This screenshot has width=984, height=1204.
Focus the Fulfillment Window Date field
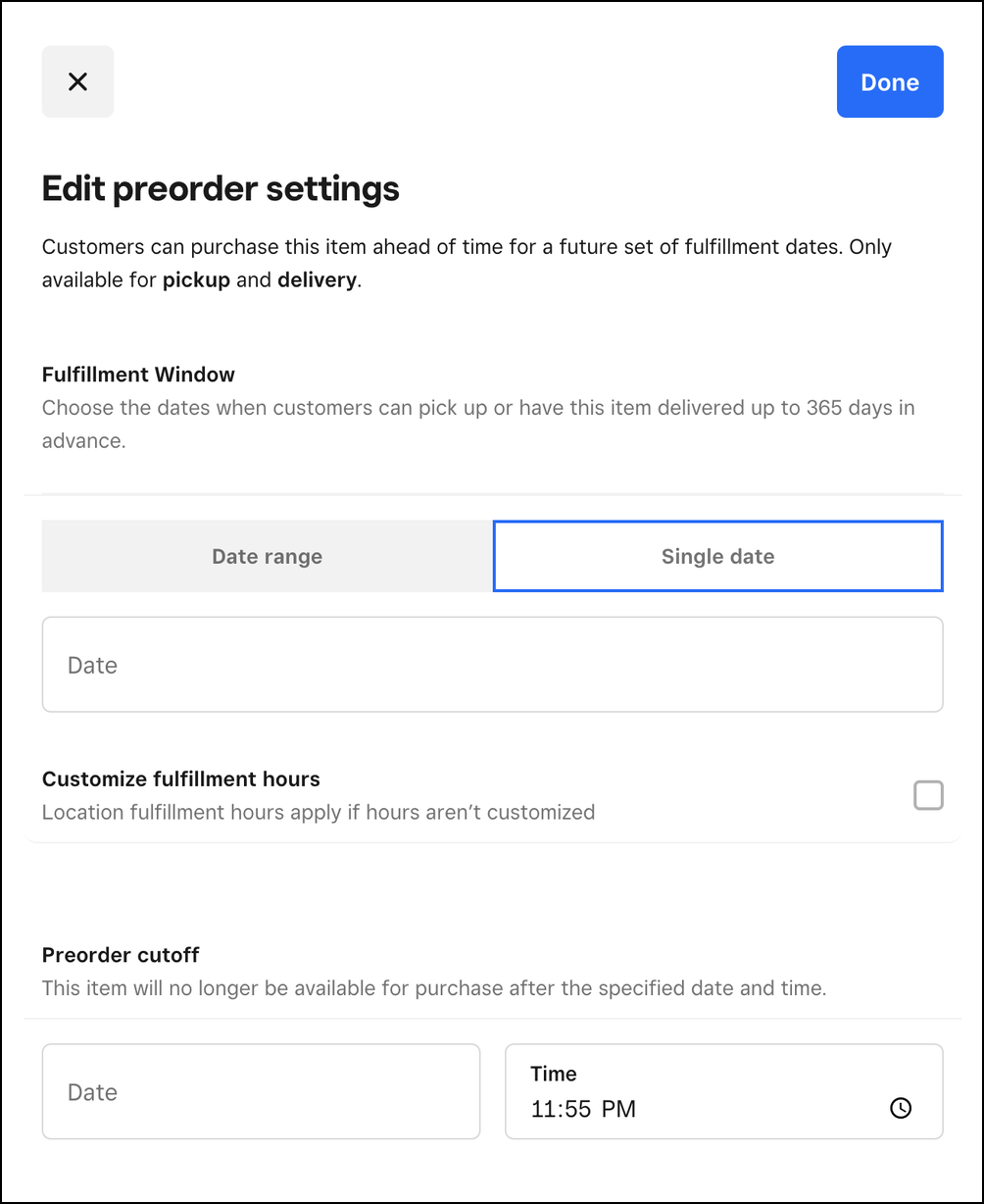[492, 665]
